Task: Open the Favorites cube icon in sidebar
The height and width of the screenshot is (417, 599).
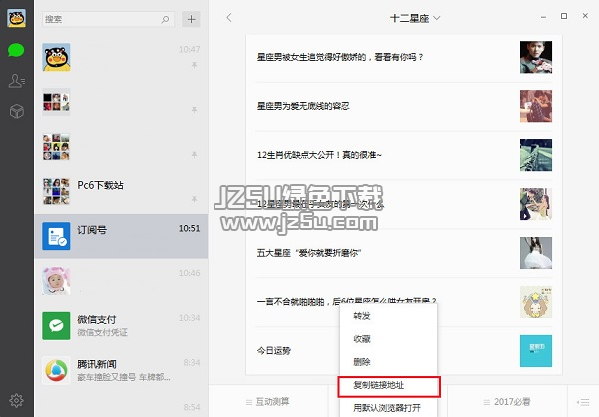Action: pyautogui.click(x=16, y=111)
